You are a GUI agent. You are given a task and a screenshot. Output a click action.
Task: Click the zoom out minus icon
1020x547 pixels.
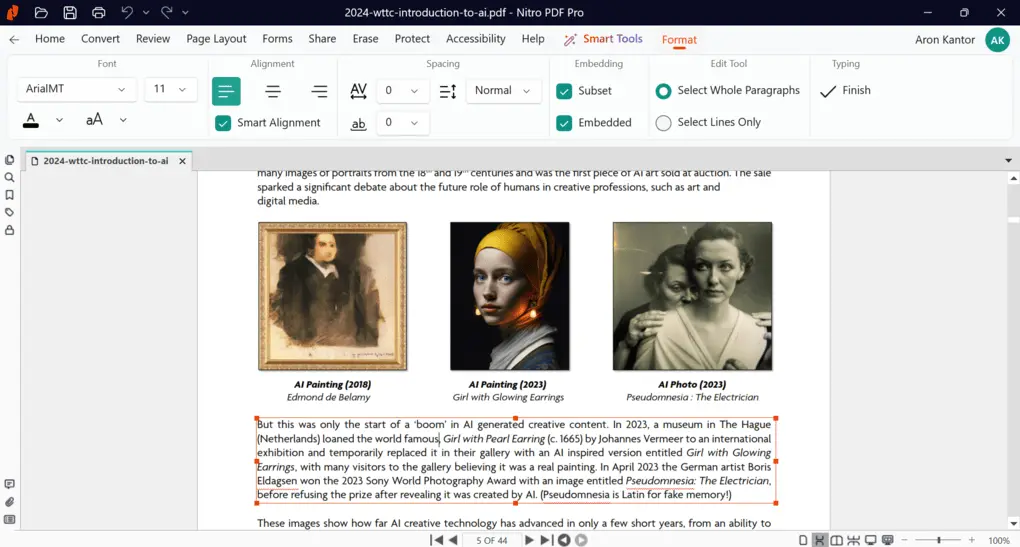[x=905, y=540]
